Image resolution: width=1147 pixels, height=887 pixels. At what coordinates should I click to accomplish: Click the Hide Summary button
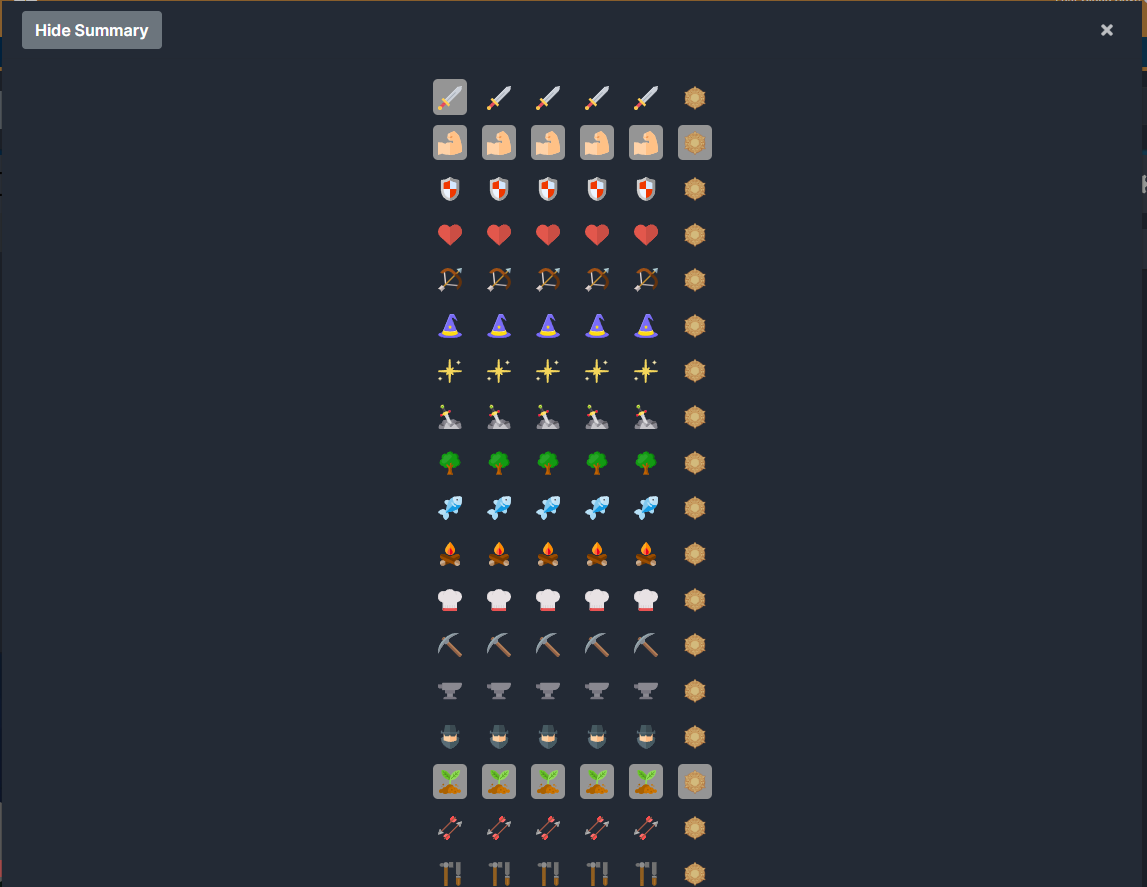(x=91, y=30)
